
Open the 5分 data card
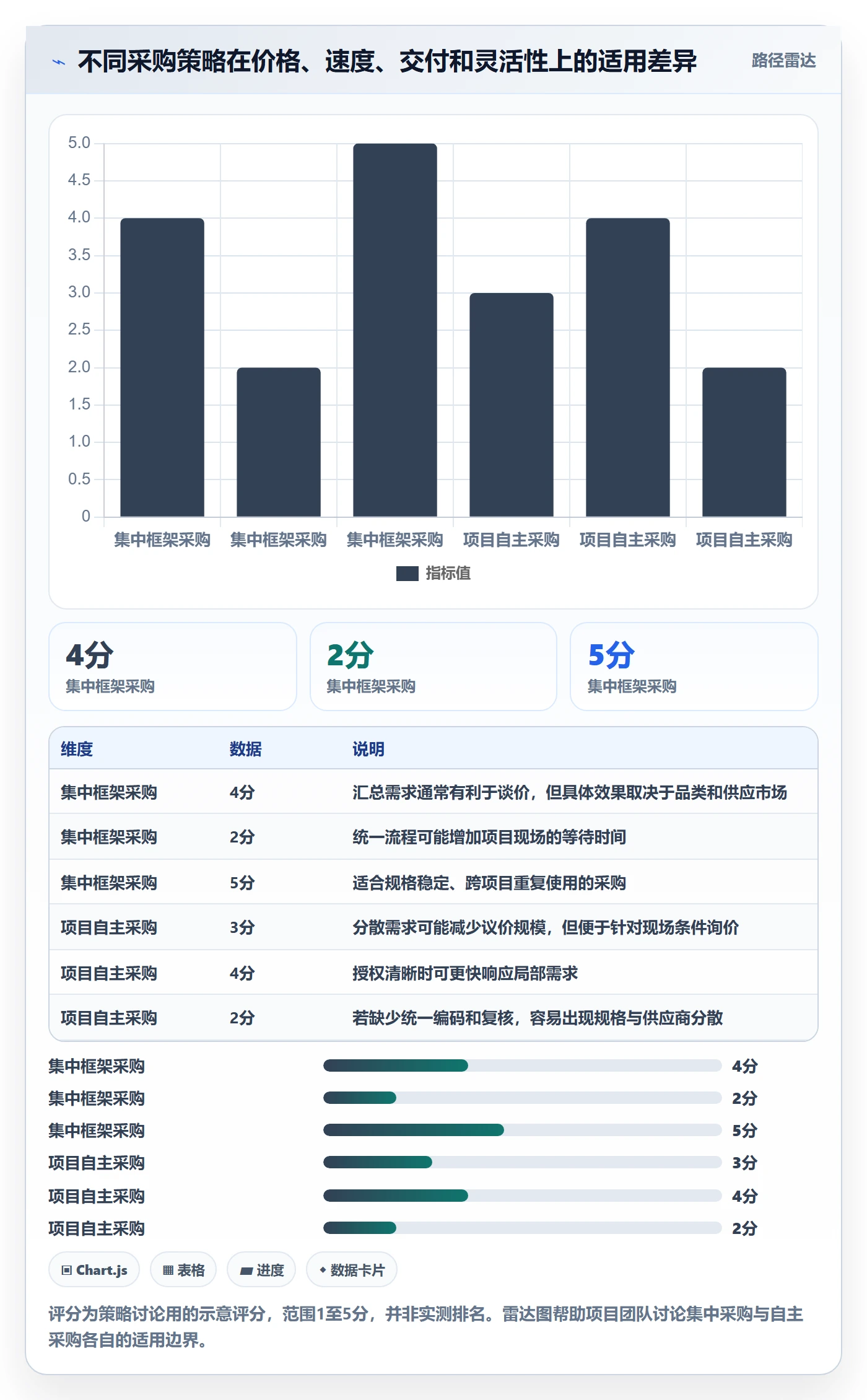[694, 667]
